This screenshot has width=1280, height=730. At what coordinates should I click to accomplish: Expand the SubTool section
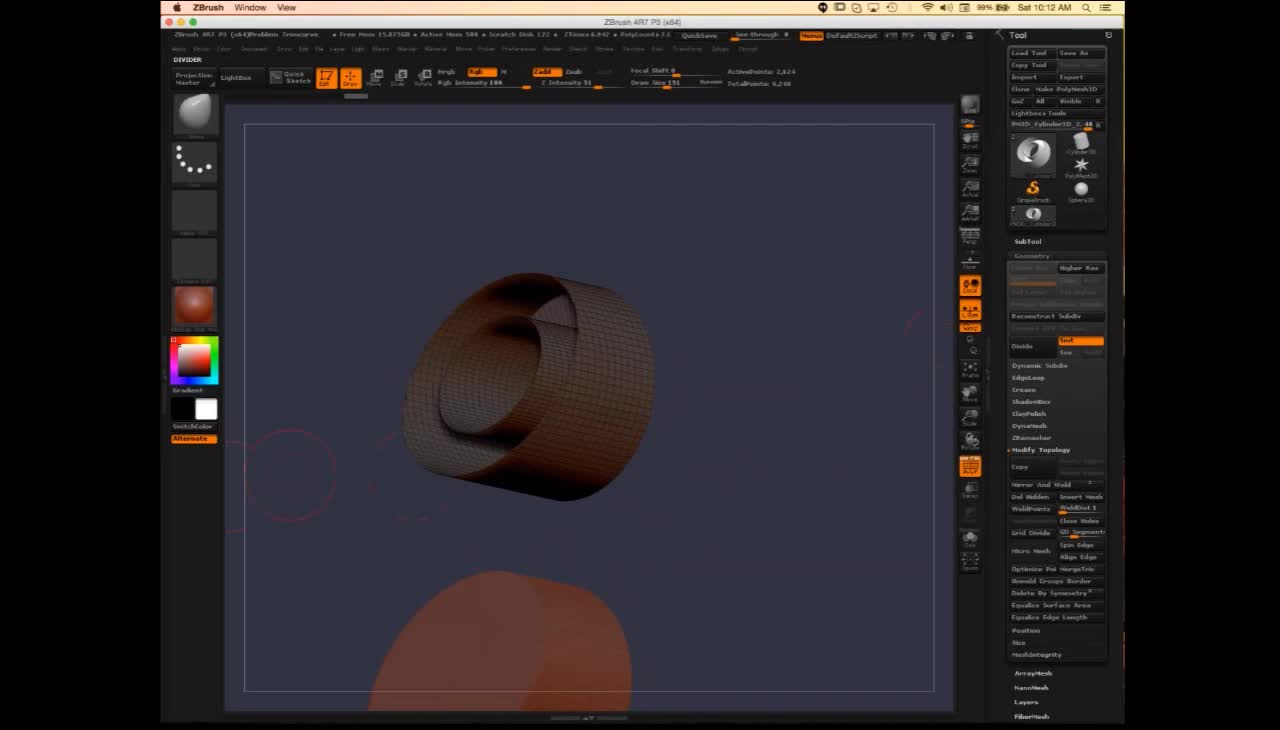coord(1028,242)
